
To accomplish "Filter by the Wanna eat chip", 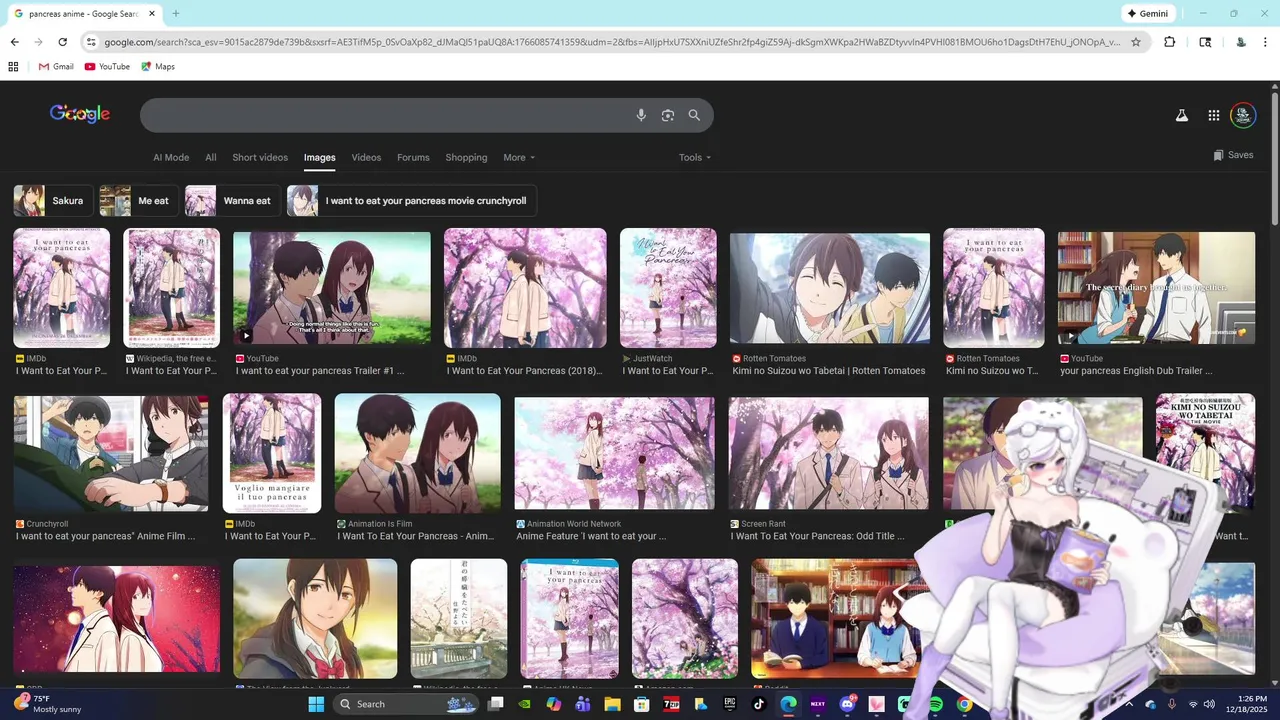I will tap(233, 201).
